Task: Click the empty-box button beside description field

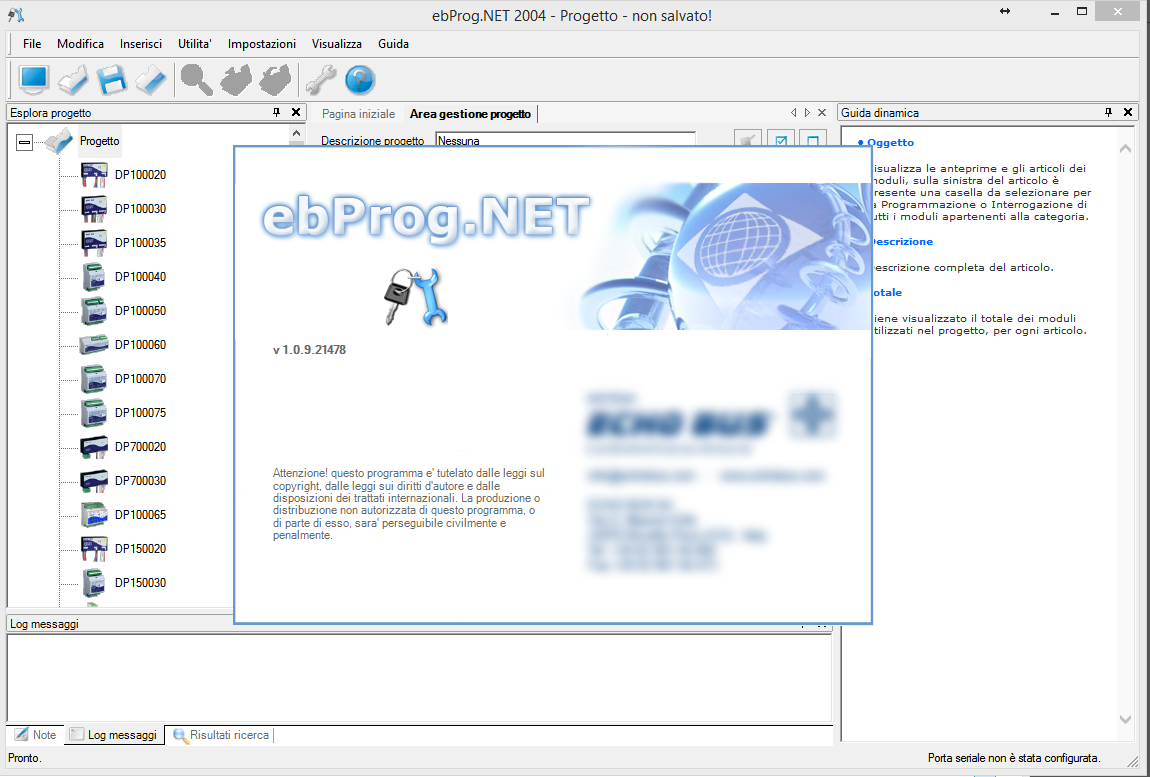Action: coord(813,138)
